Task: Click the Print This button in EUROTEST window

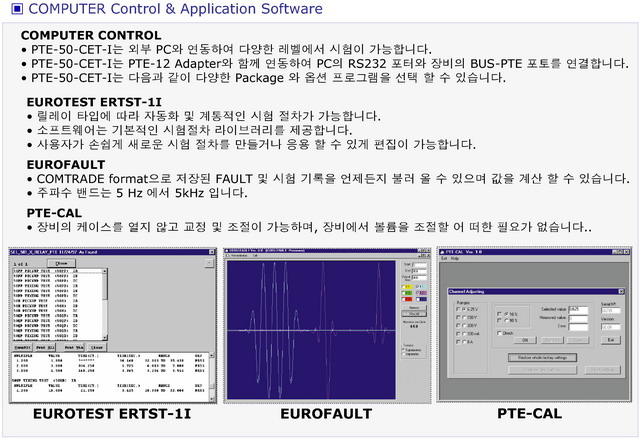Action: click(74, 347)
